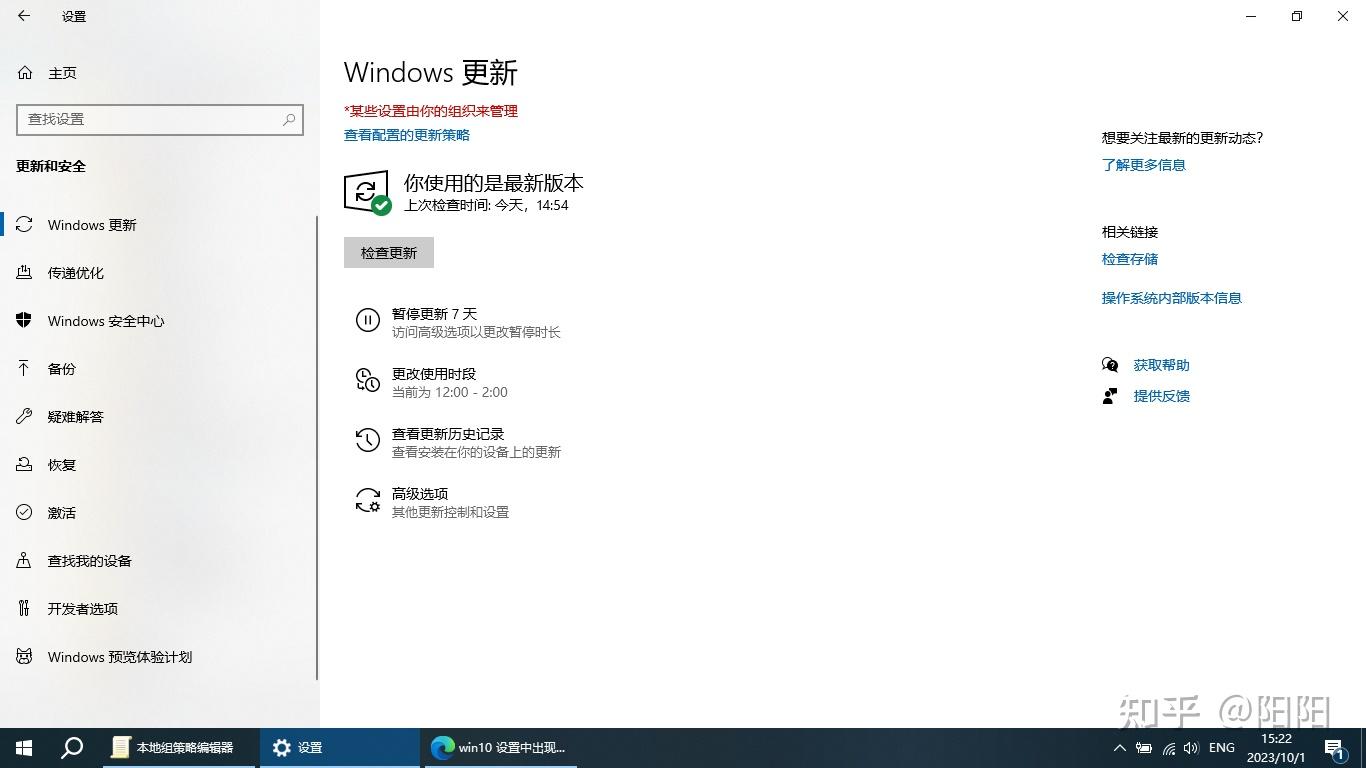Click the network Wi-Fi tray icon
Viewport: 1366px width, 768px height.
pyautogui.click(x=1168, y=748)
